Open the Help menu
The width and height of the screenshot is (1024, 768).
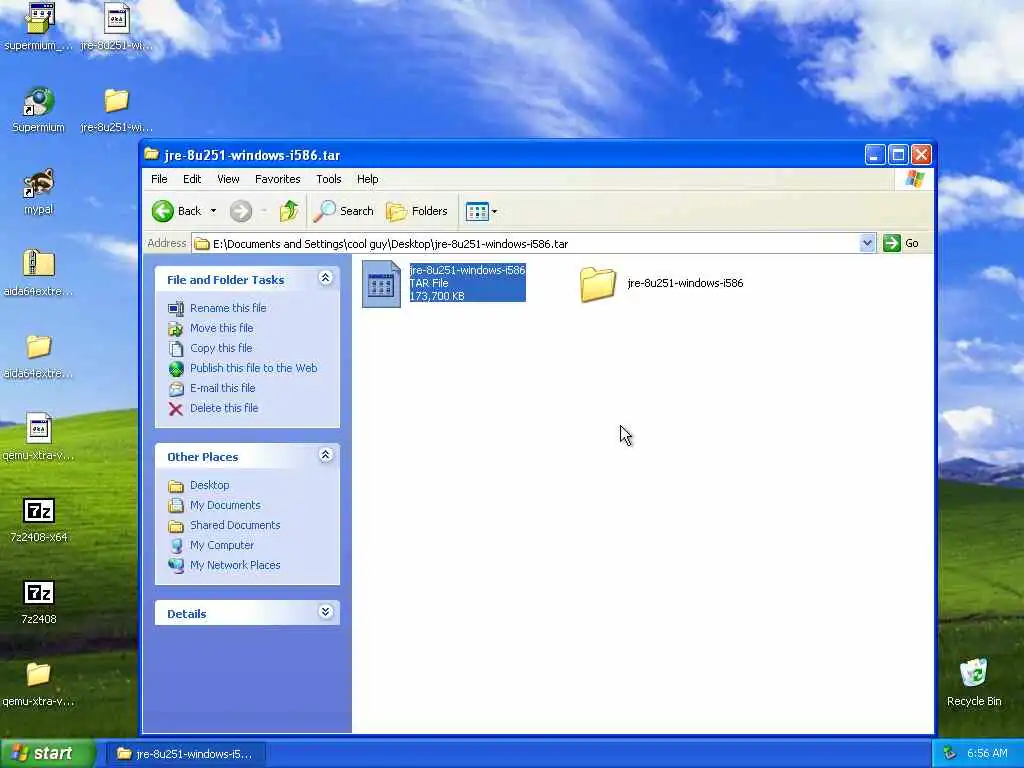367,179
